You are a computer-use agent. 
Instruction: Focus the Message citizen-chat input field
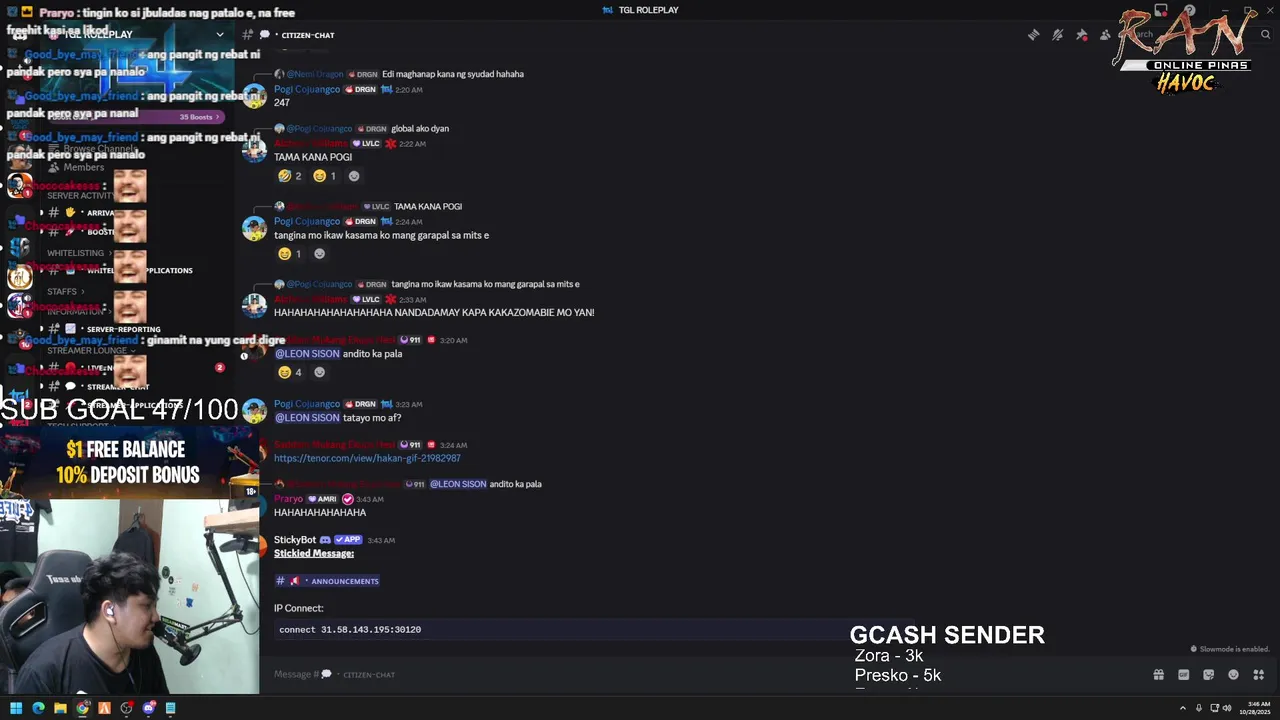(700, 675)
